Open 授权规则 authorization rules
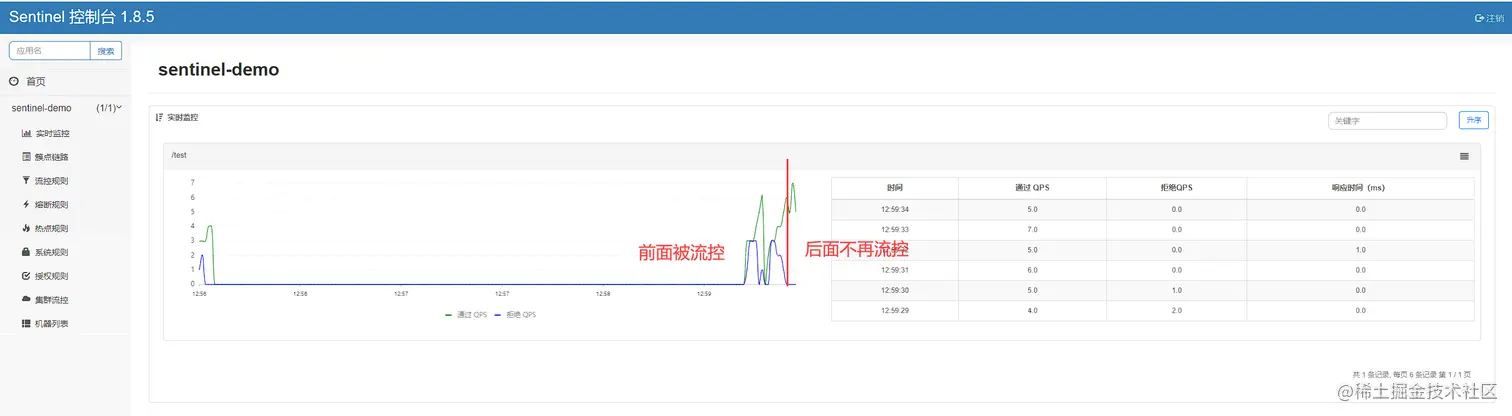1512x416 pixels. point(45,276)
